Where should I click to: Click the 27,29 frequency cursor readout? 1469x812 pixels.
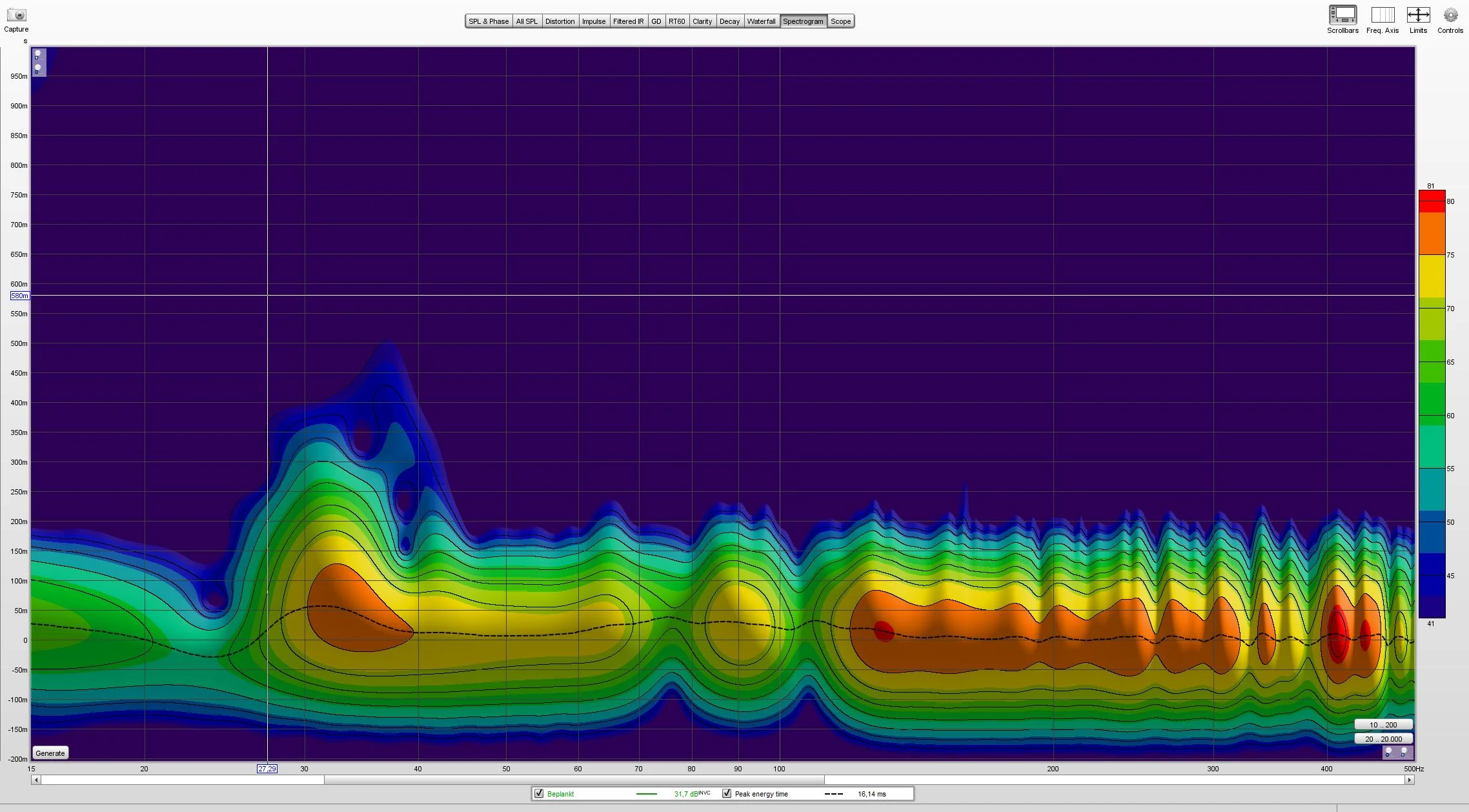click(x=267, y=769)
